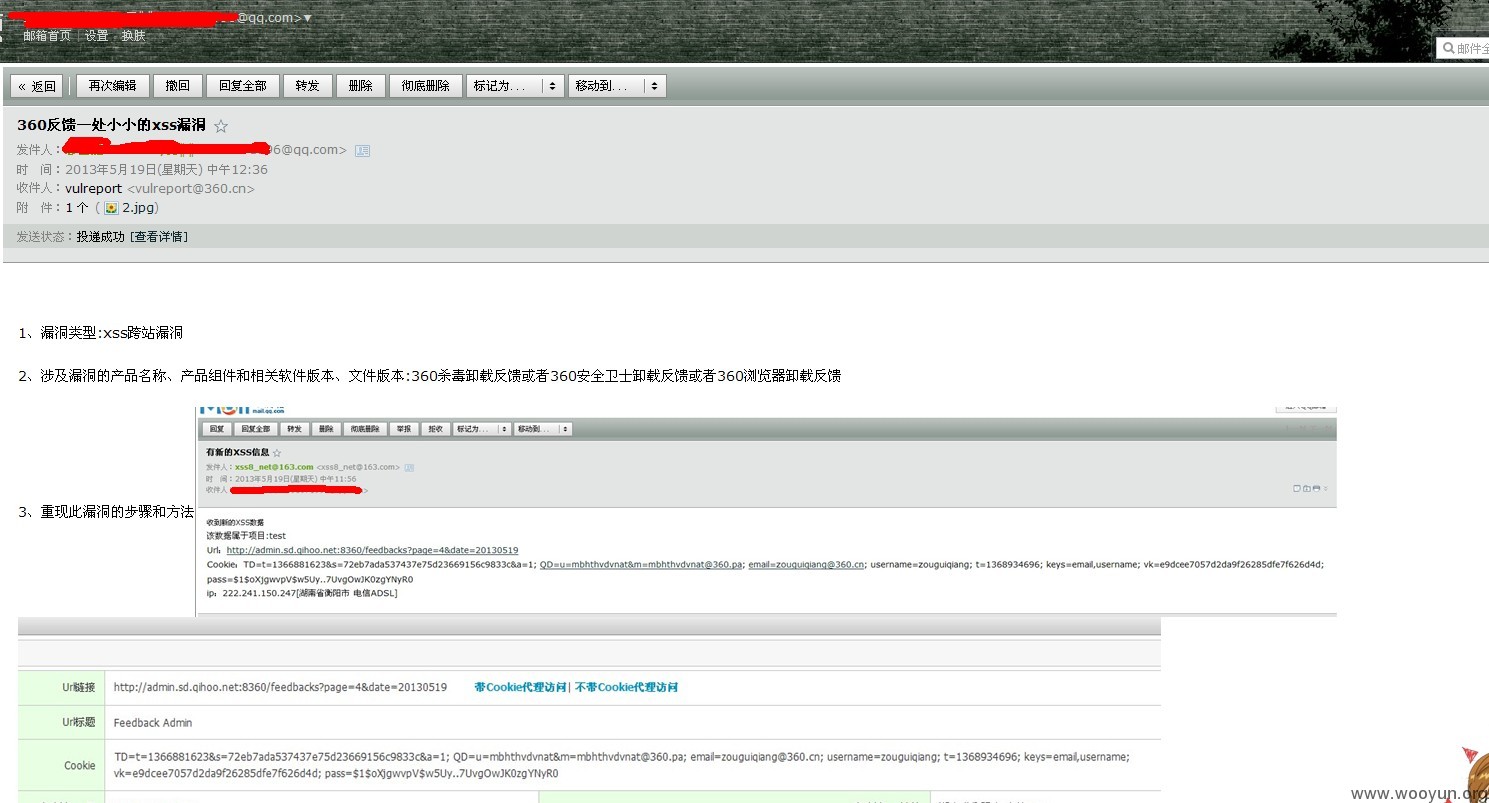Click the 举报 button in embedded screenshot
The width and height of the screenshot is (1489, 803).
click(403, 429)
